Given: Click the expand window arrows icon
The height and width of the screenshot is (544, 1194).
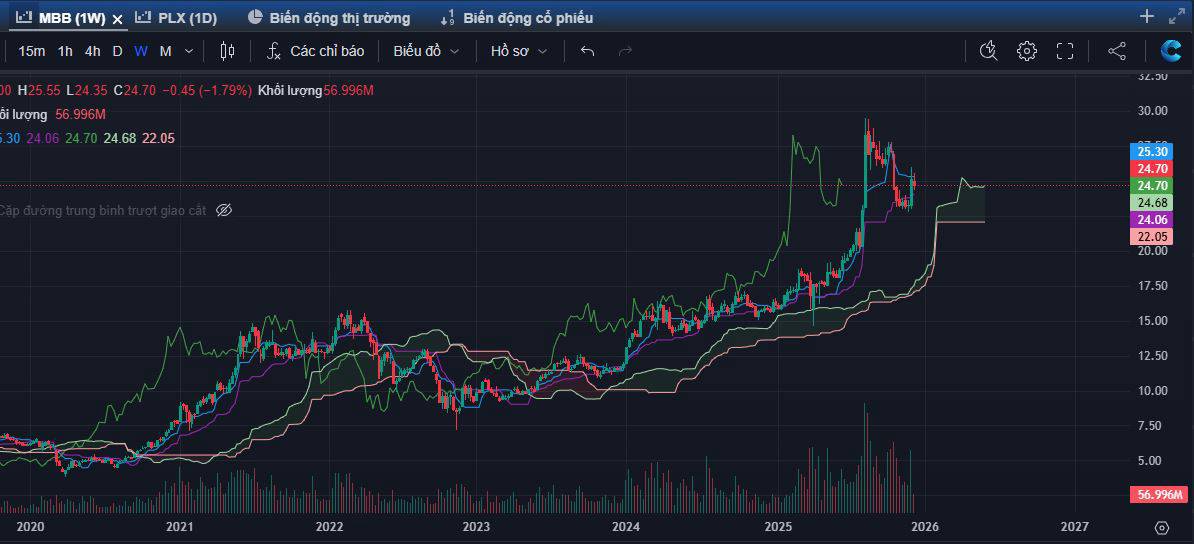Looking at the screenshot, I should [x=1175, y=16].
